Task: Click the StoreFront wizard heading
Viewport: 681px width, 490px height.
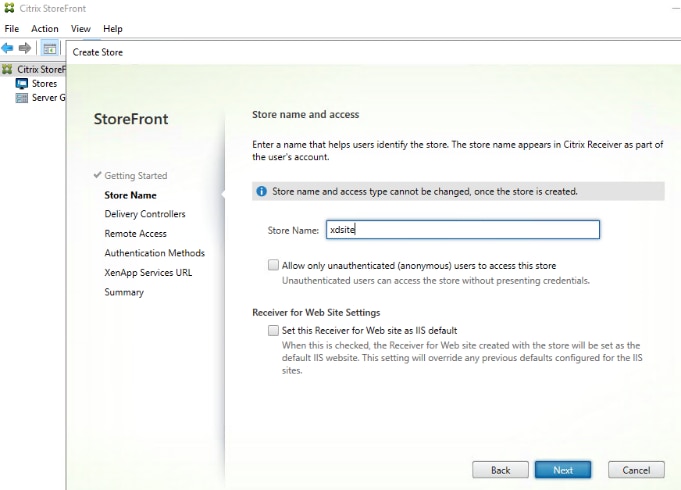Action: coord(131,119)
